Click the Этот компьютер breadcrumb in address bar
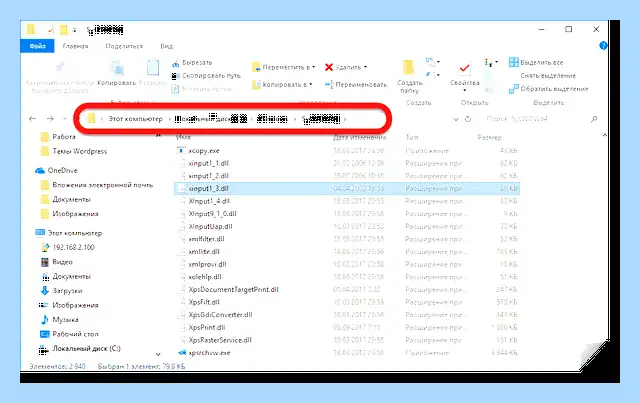 pos(136,119)
